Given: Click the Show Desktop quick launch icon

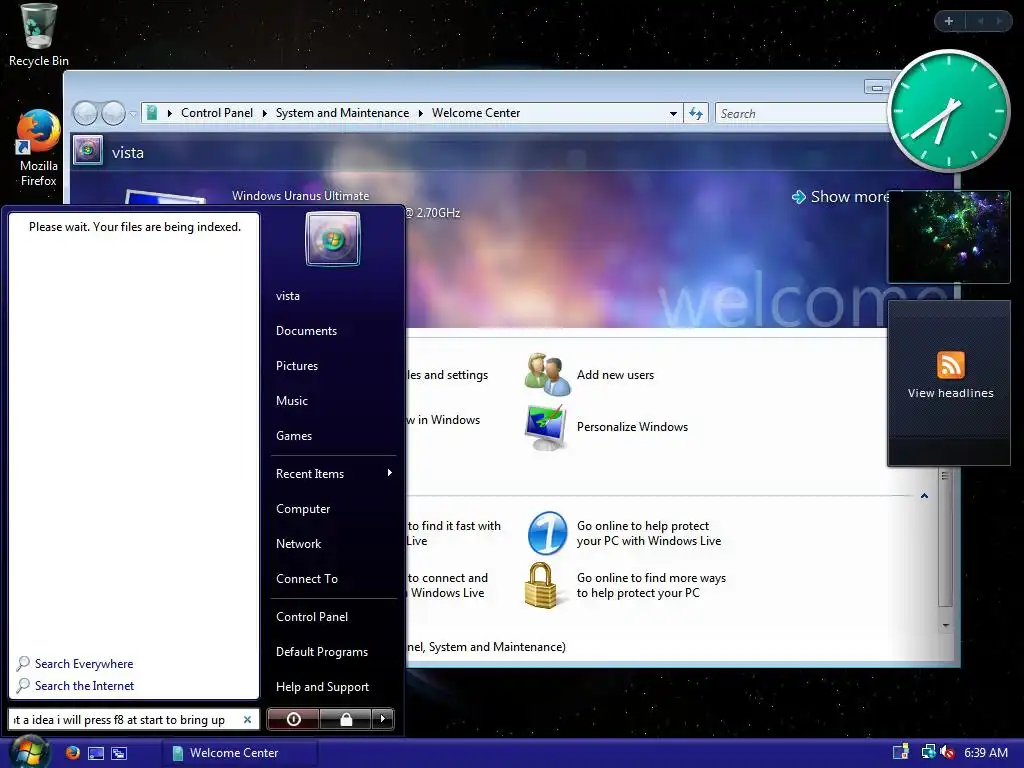Looking at the screenshot, I should [x=96, y=753].
